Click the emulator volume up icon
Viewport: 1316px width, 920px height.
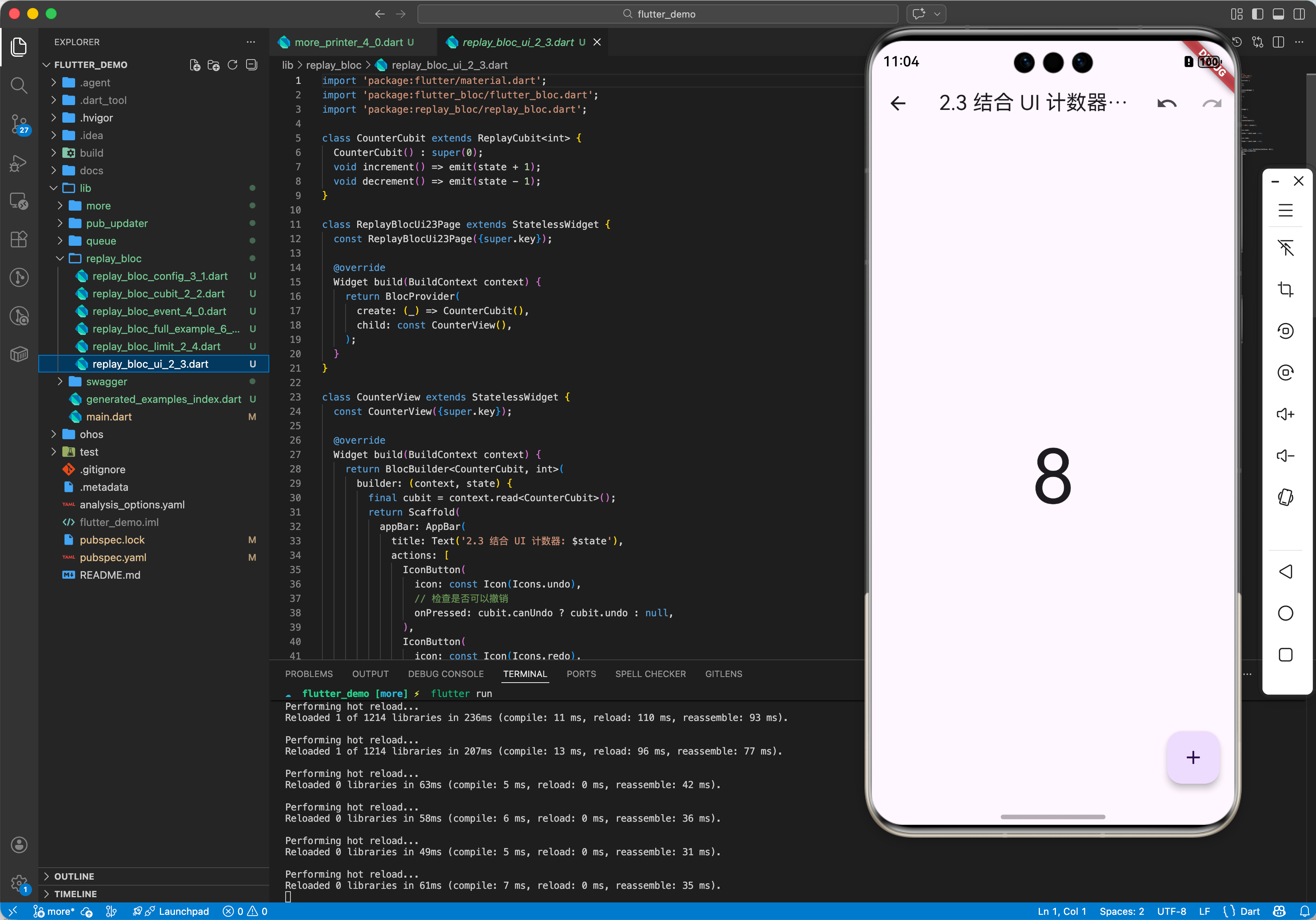tap(1285, 414)
